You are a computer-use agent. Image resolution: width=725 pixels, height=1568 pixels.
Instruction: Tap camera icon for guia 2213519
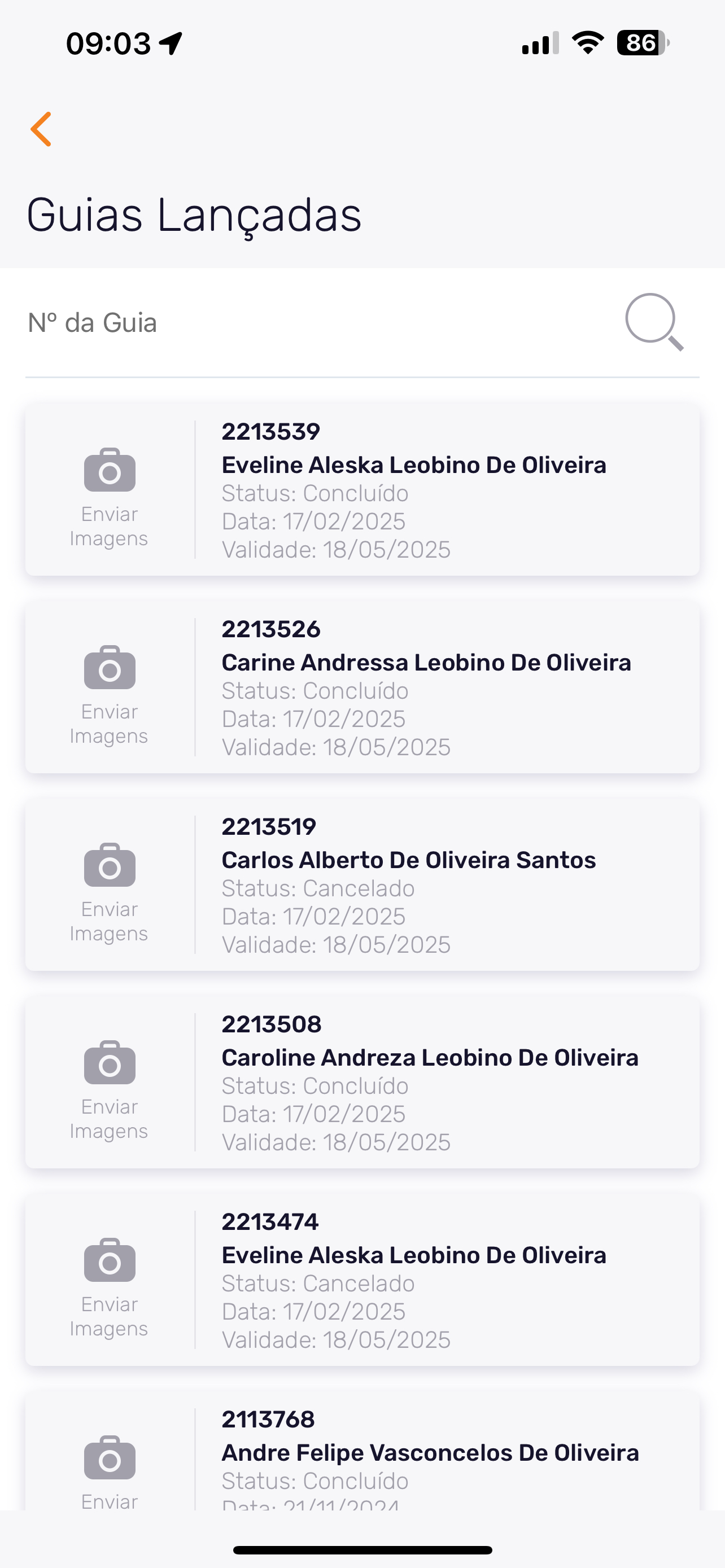tap(110, 865)
